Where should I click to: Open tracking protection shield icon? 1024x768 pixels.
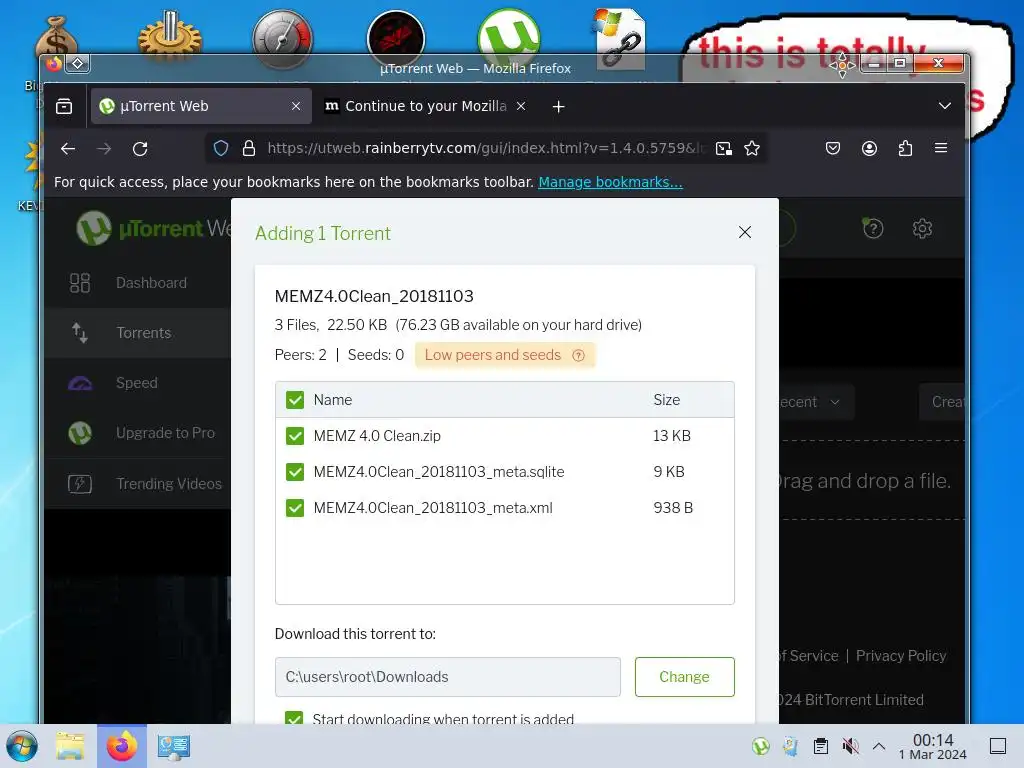221,149
